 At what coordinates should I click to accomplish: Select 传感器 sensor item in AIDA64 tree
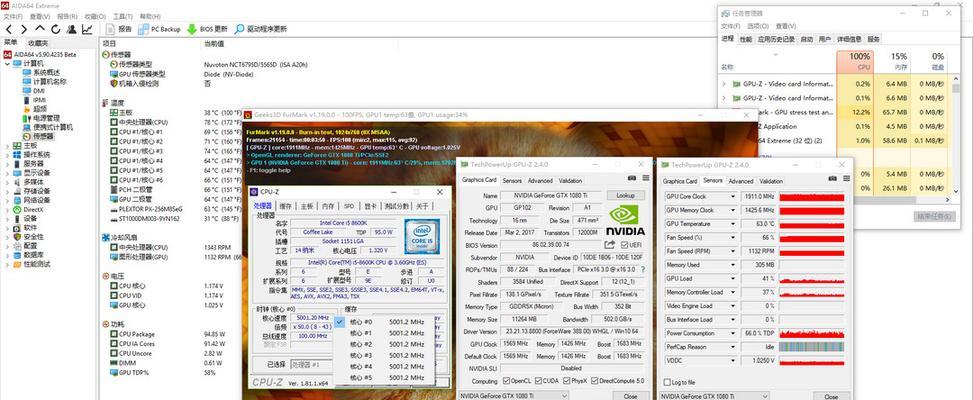[38, 136]
